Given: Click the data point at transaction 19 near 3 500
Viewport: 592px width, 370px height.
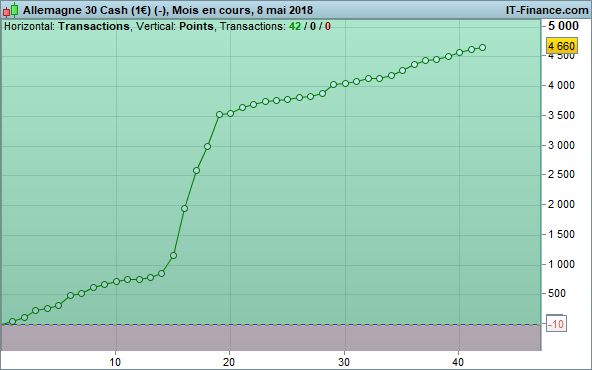Looking at the screenshot, I should pos(219,114).
